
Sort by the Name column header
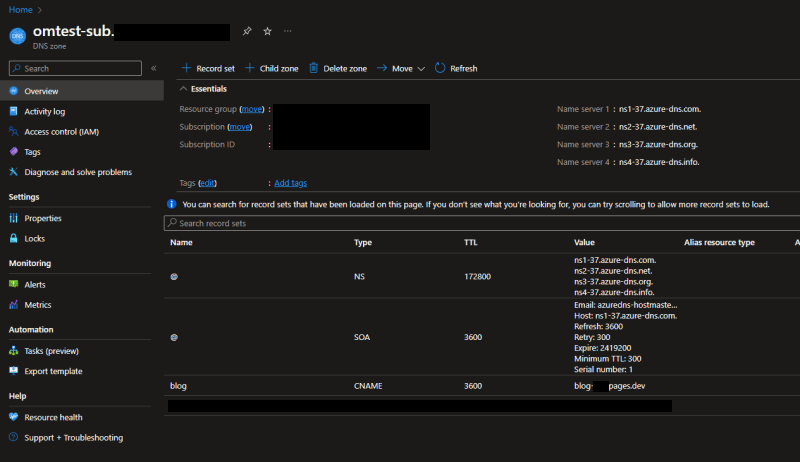(181, 242)
